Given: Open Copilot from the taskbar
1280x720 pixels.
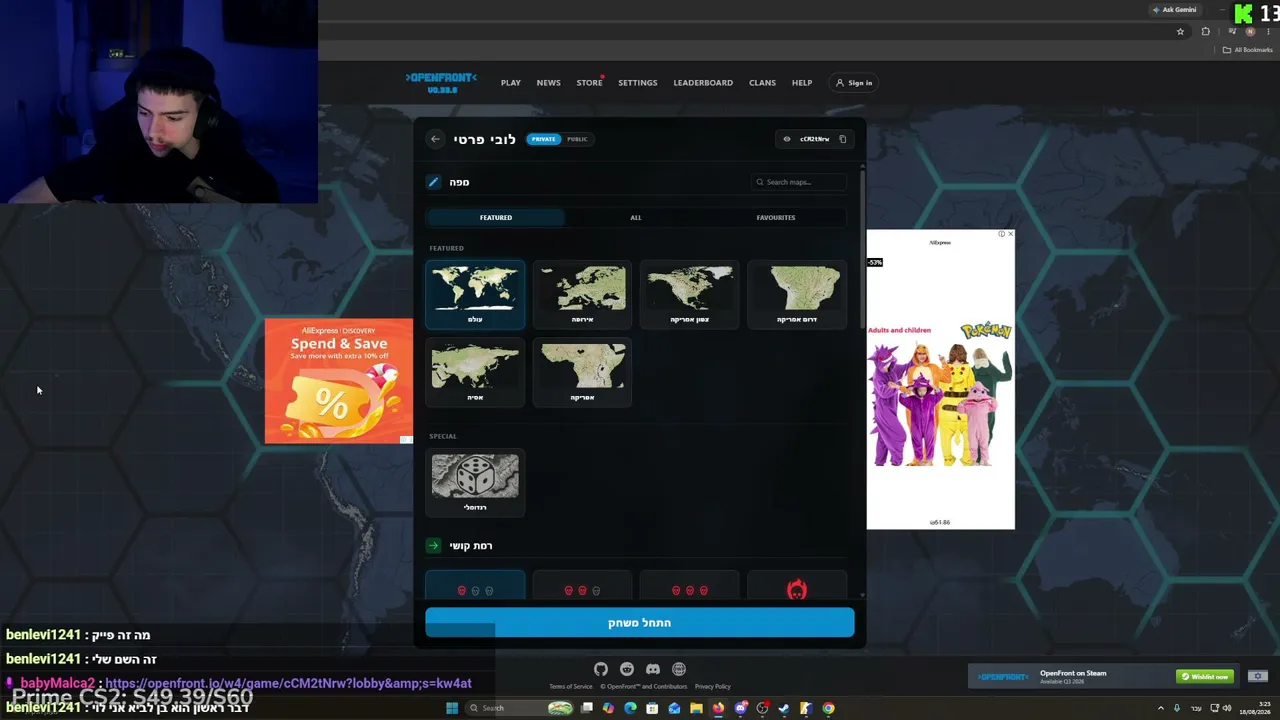Looking at the screenshot, I should tap(608, 708).
